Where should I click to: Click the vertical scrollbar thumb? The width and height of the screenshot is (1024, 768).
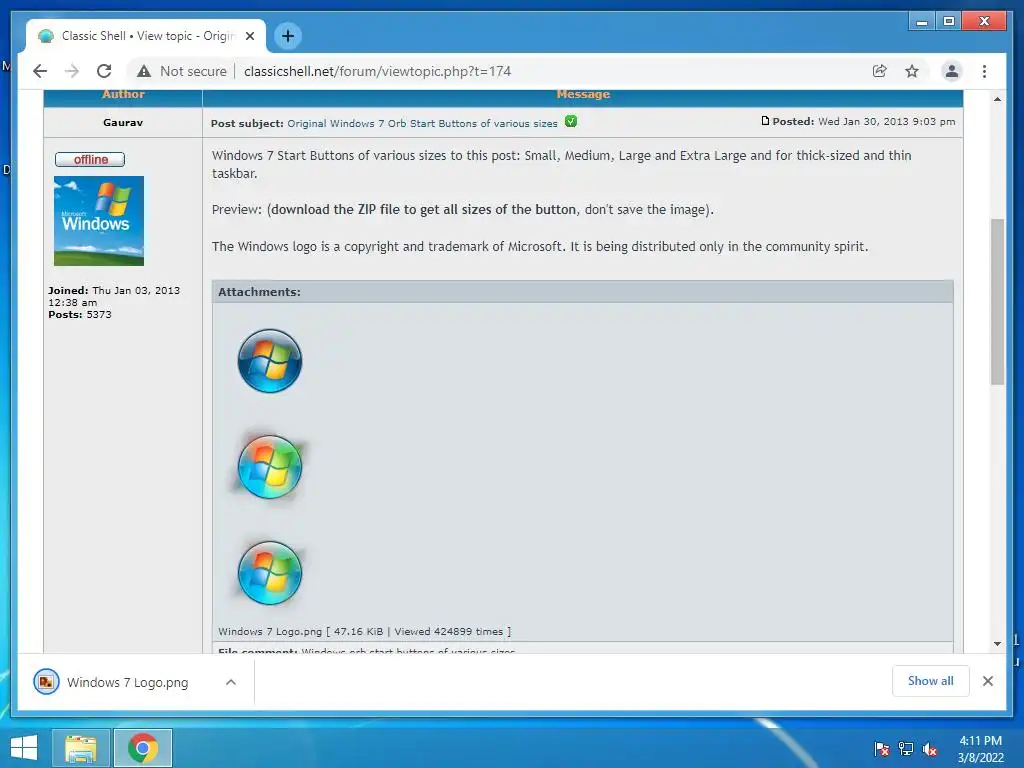[997, 302]
